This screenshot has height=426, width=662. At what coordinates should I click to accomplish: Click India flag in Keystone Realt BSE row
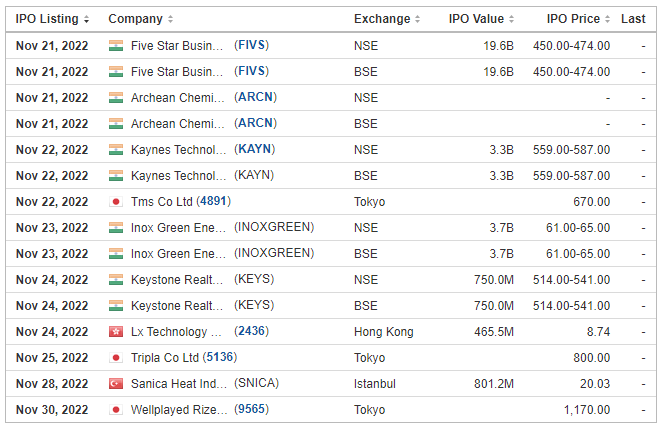pos(116,306)
